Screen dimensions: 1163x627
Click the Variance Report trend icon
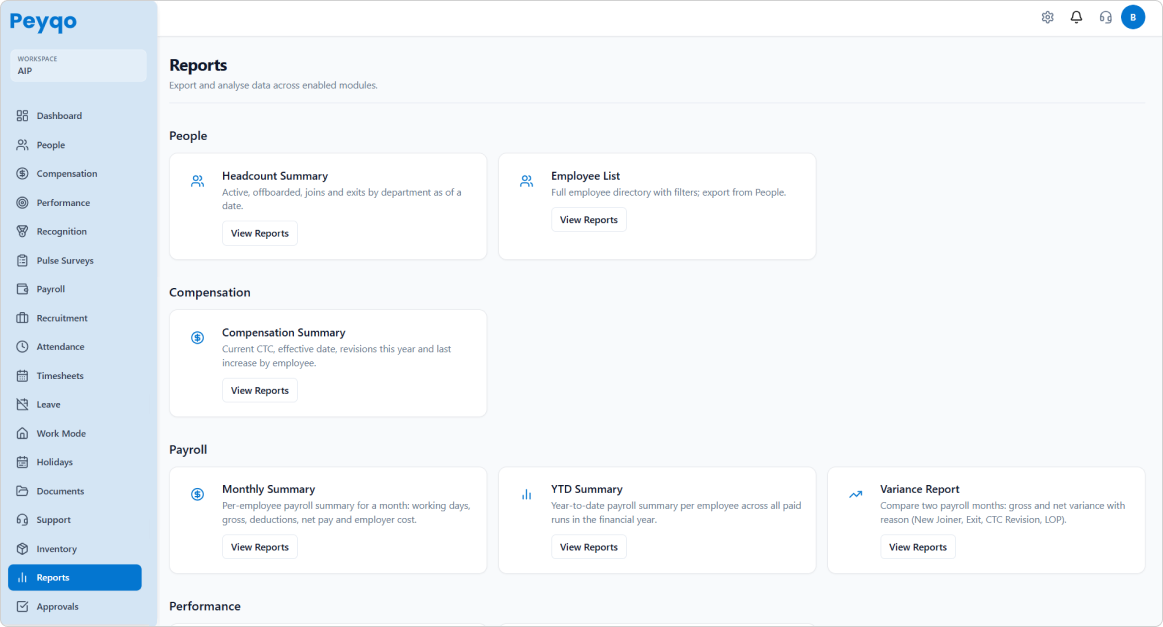point(856,494)
